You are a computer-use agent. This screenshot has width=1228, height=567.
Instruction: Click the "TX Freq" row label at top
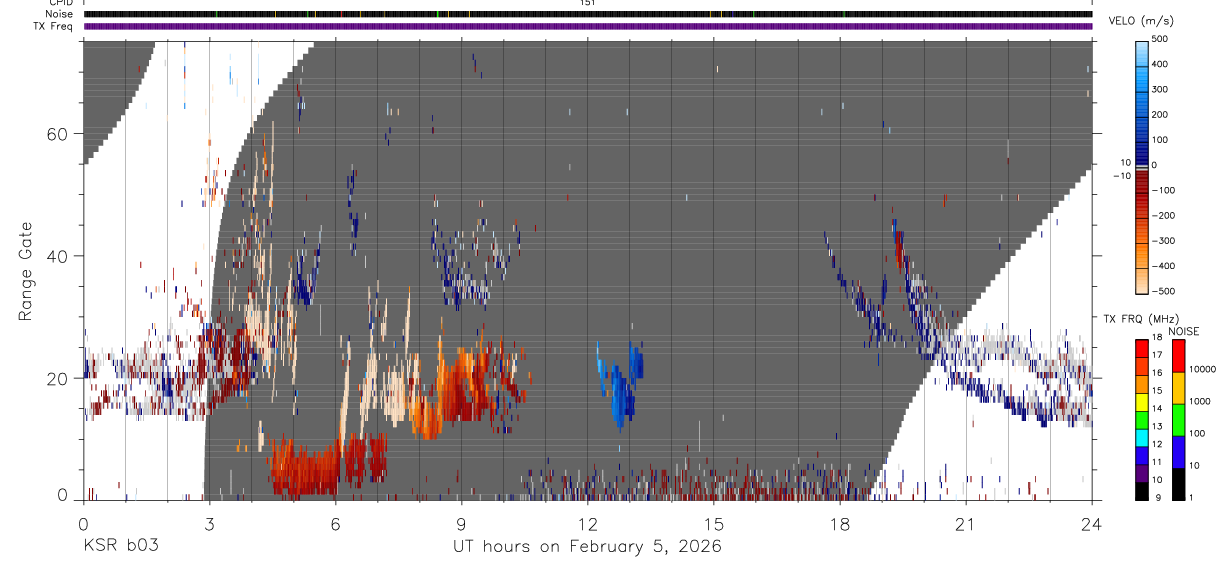pos(54,26)
